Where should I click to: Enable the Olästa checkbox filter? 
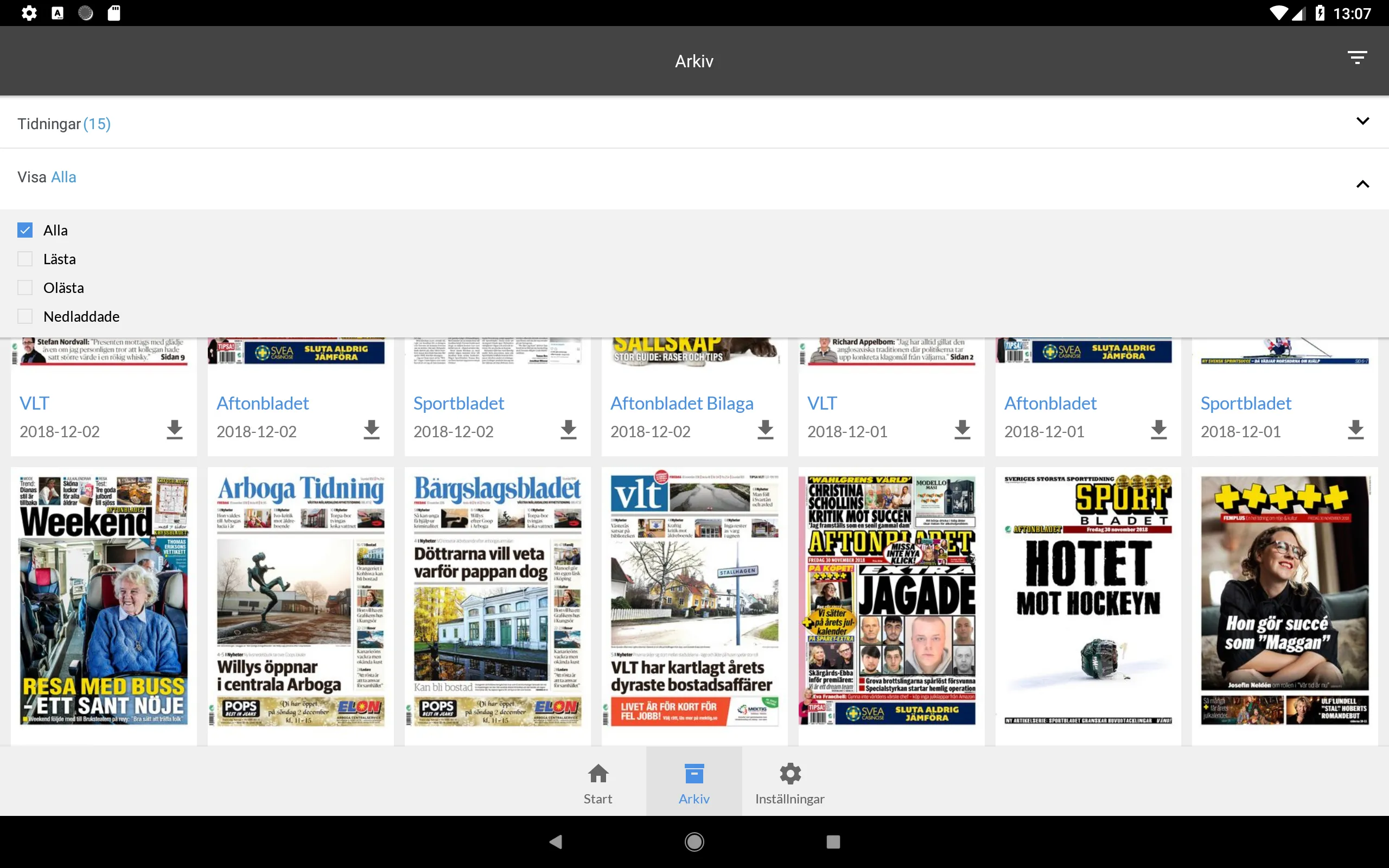[x=25, y=287]
